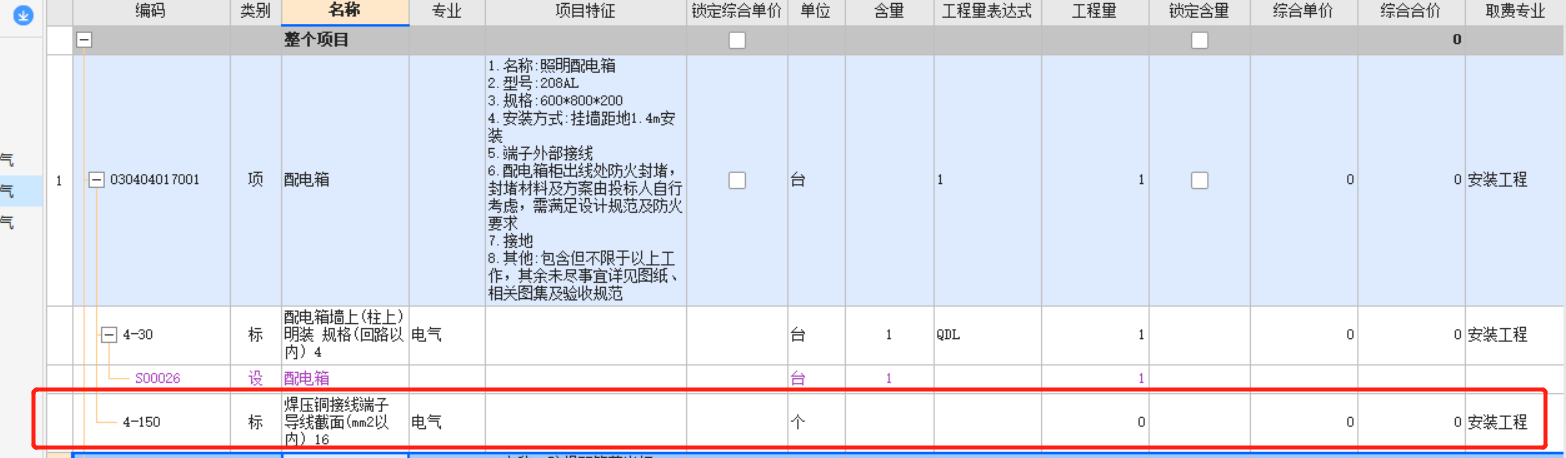Select the 综合单价 column header
The width and height of the screenshot is (1566, 458).
tap(1303, 12)
